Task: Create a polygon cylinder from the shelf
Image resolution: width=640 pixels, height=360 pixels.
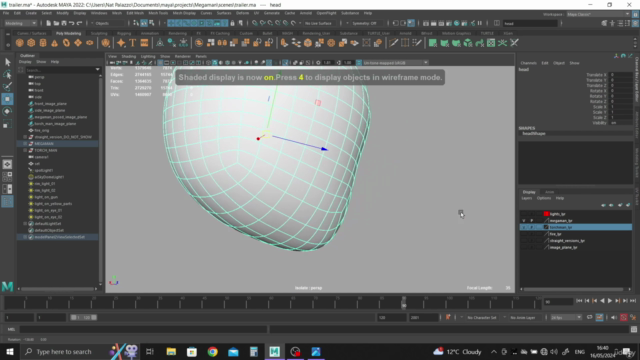Action: (43, 43)
